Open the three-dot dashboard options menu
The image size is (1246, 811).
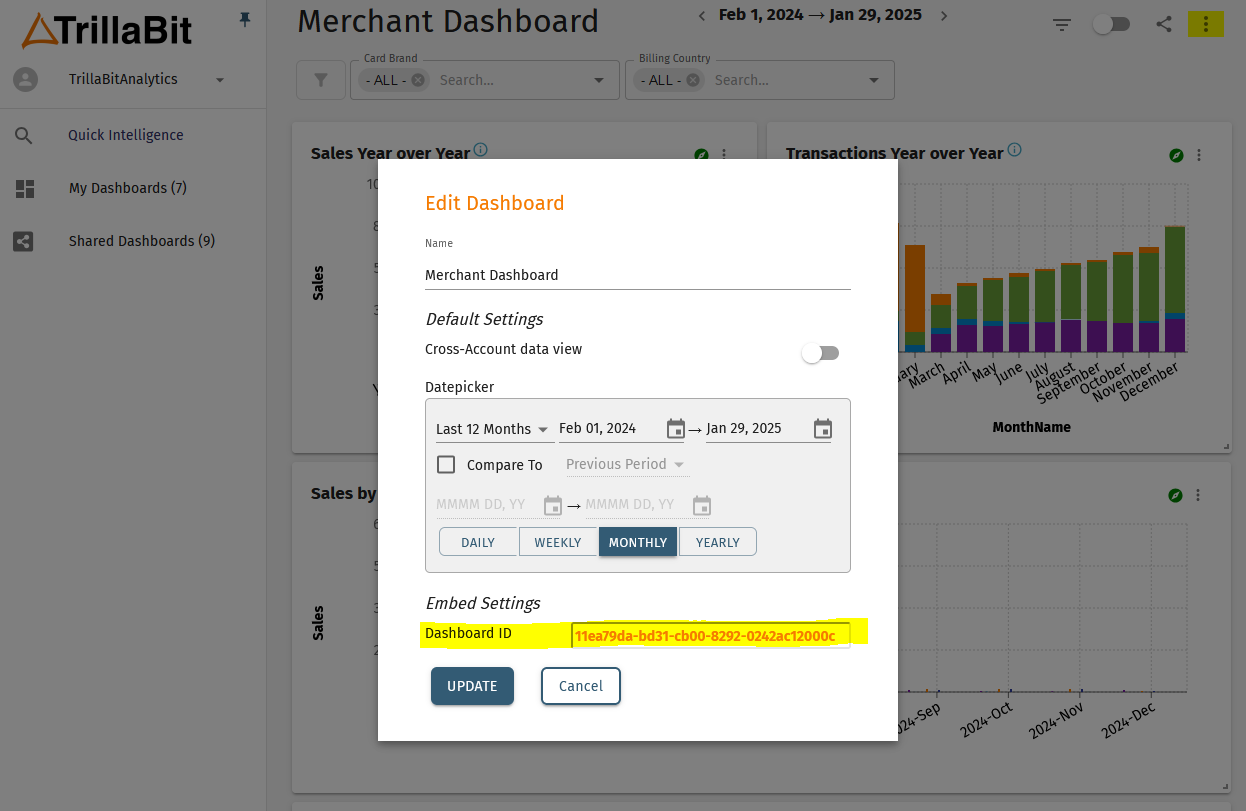point(1206,25)
